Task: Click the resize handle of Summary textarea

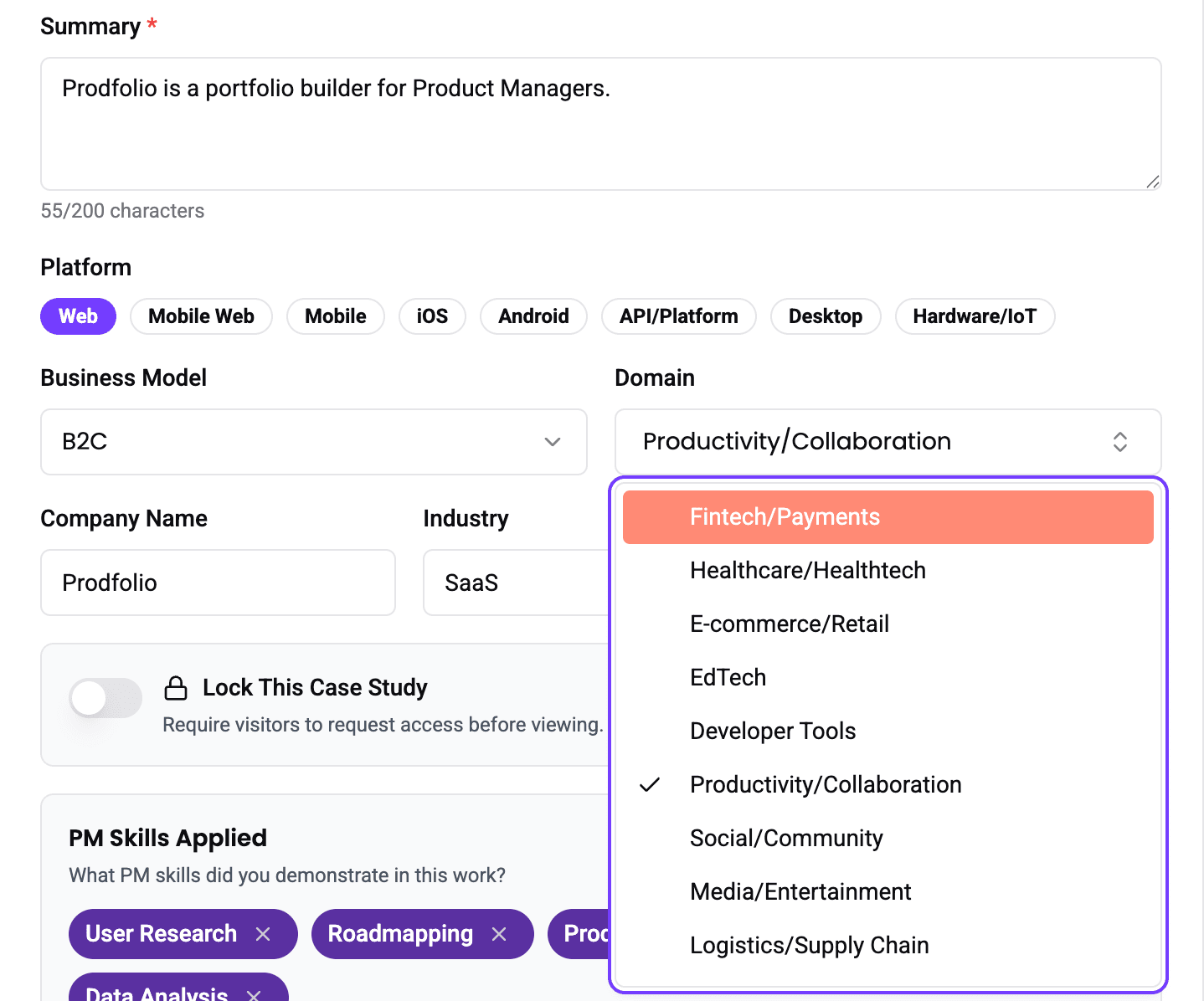Action: click(1153, 182)
